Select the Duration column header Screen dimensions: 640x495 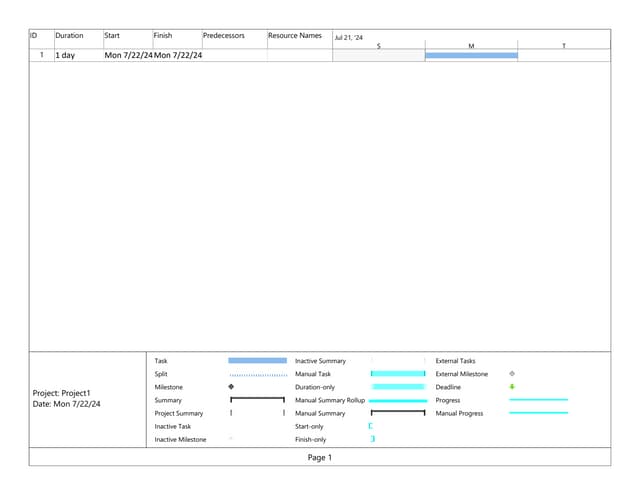click(x=69, y=36)
